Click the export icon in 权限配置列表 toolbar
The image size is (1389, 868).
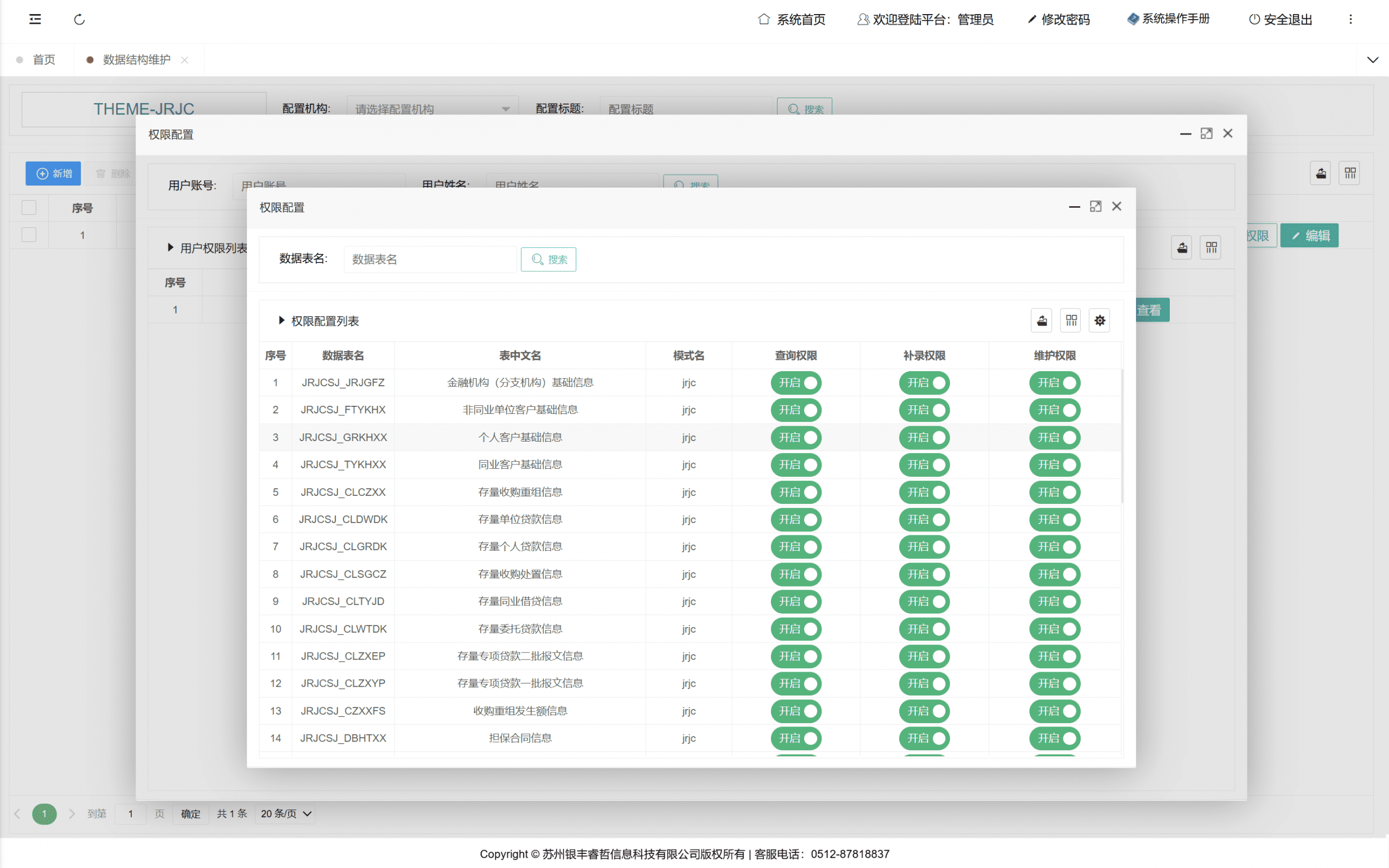click(x=1042, y=321)
